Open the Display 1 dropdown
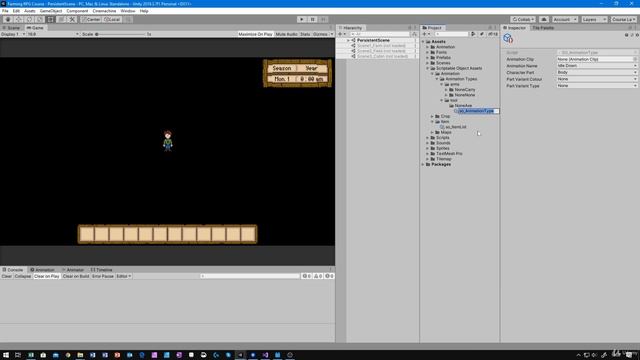This screenshot has width=640, height=360. pyautogui.click(x=13, y=34)
